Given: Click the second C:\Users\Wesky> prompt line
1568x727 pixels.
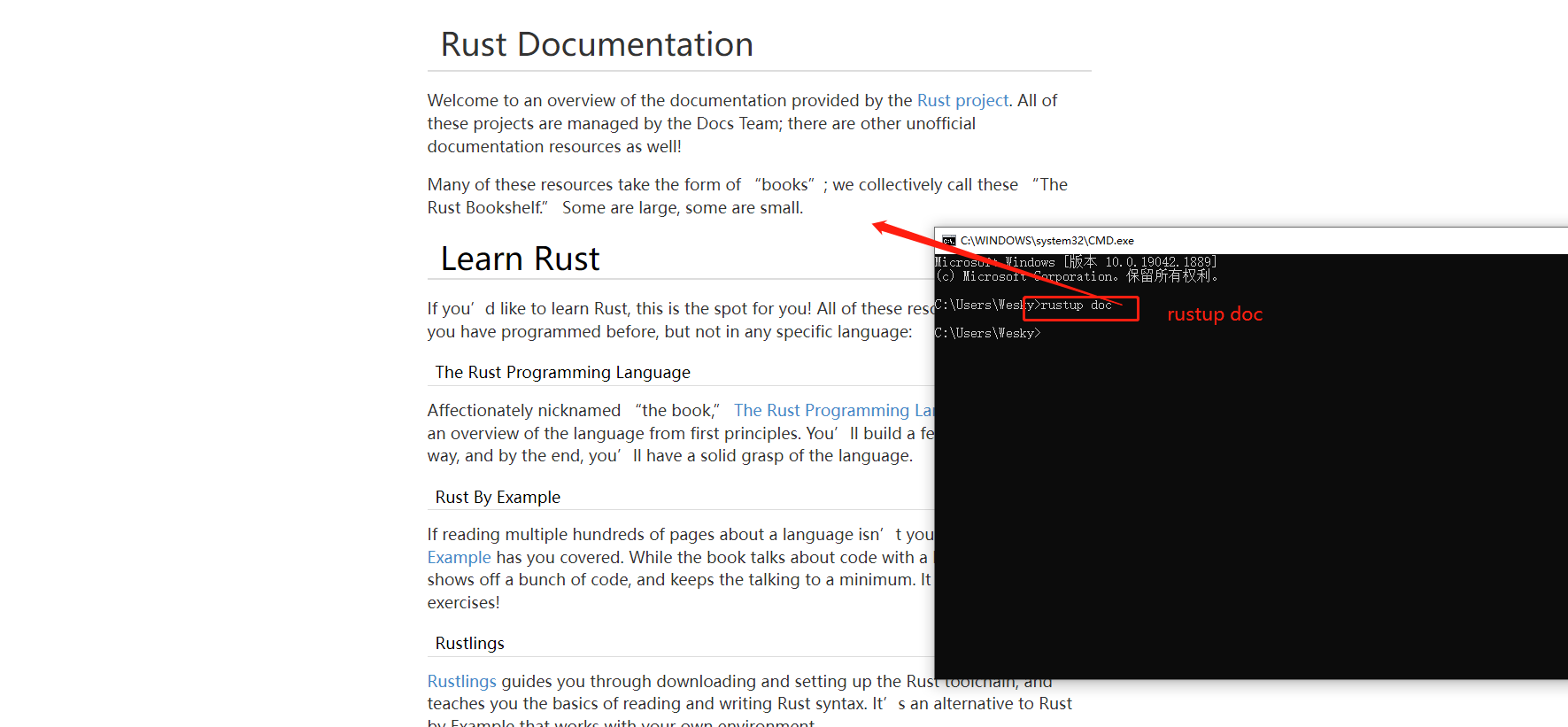Looking at the screenshot, I should (x=987, y=334).
